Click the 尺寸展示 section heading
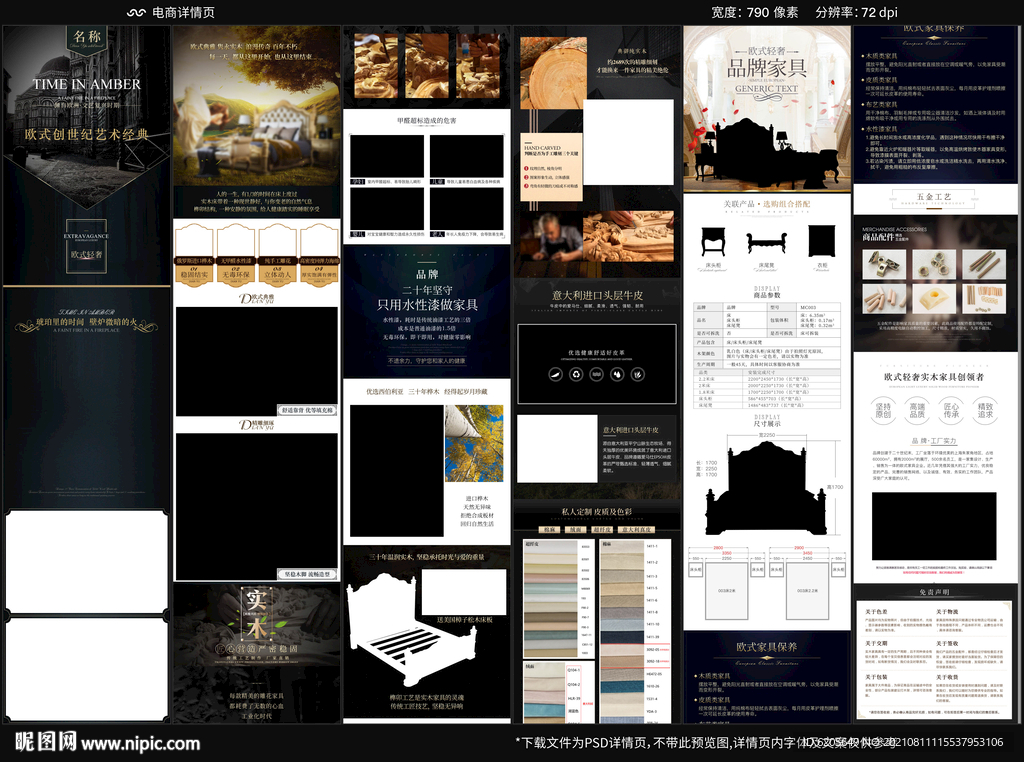This screenshot has width=1024, height=762. click(x=767, y=424)
